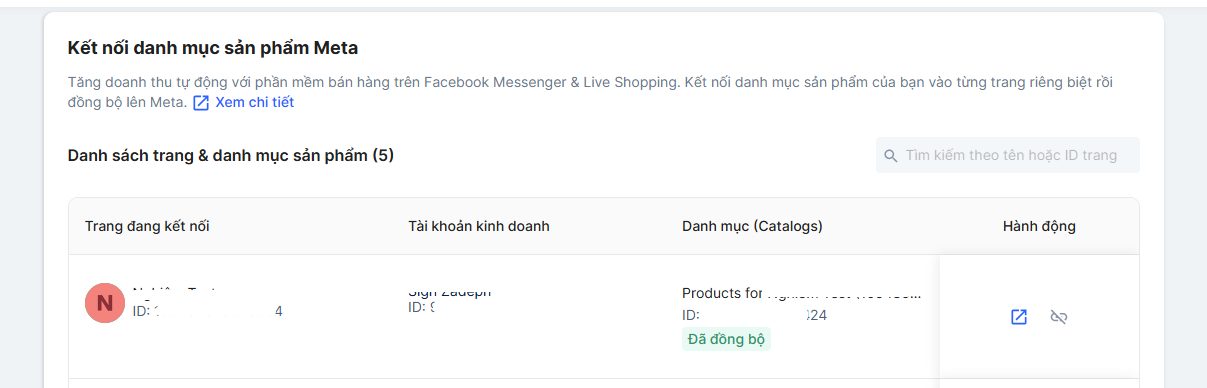The width and height of the screenshot is (1207, 388).
Task: Click the Kết nối danh mục sản phẩm Meta heading
Action: (212, 47)
